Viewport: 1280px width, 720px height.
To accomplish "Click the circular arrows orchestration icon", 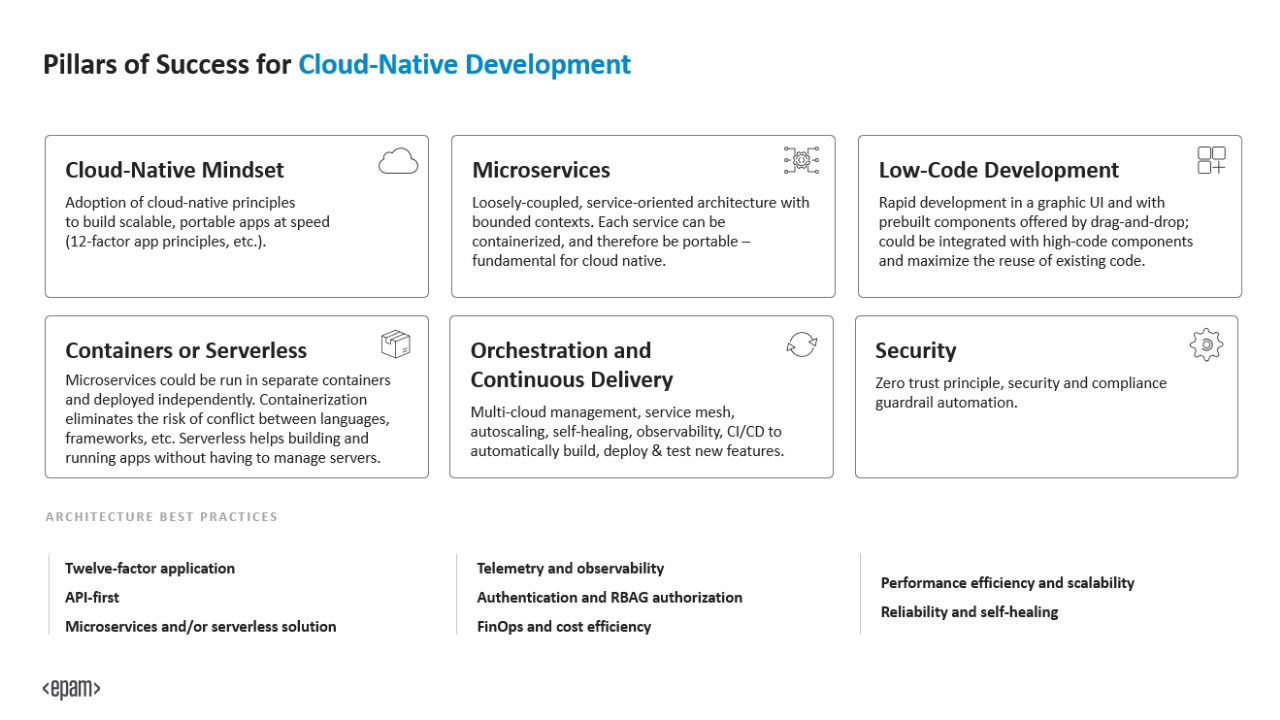I will click(x=802, y=345).
